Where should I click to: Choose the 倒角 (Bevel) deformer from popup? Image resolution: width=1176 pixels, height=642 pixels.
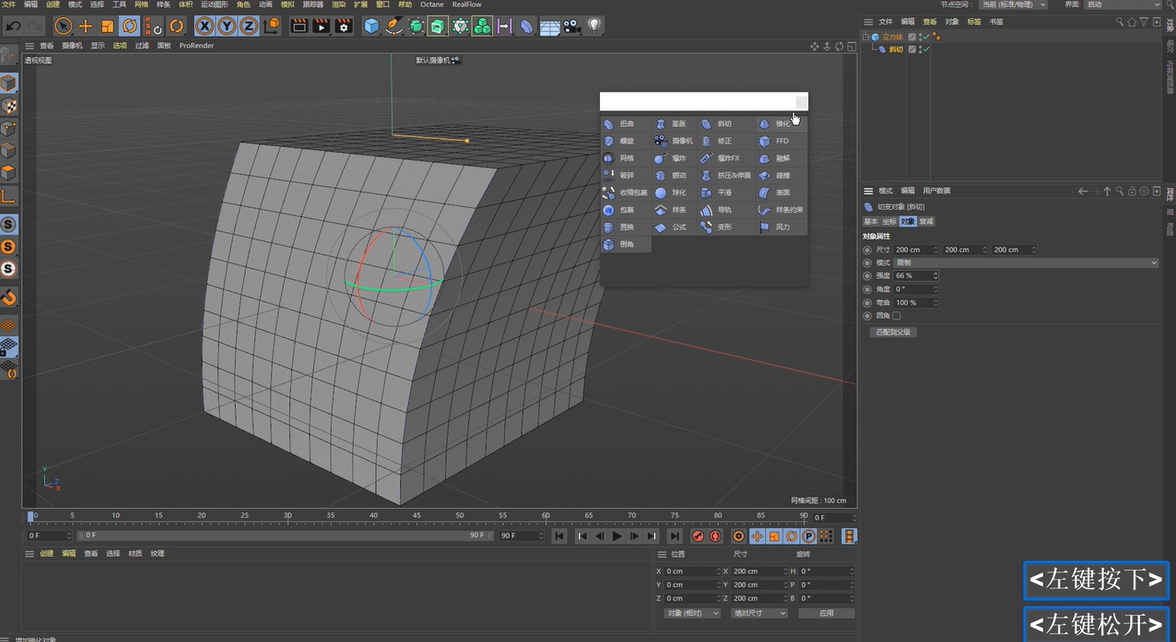point(626,244)
